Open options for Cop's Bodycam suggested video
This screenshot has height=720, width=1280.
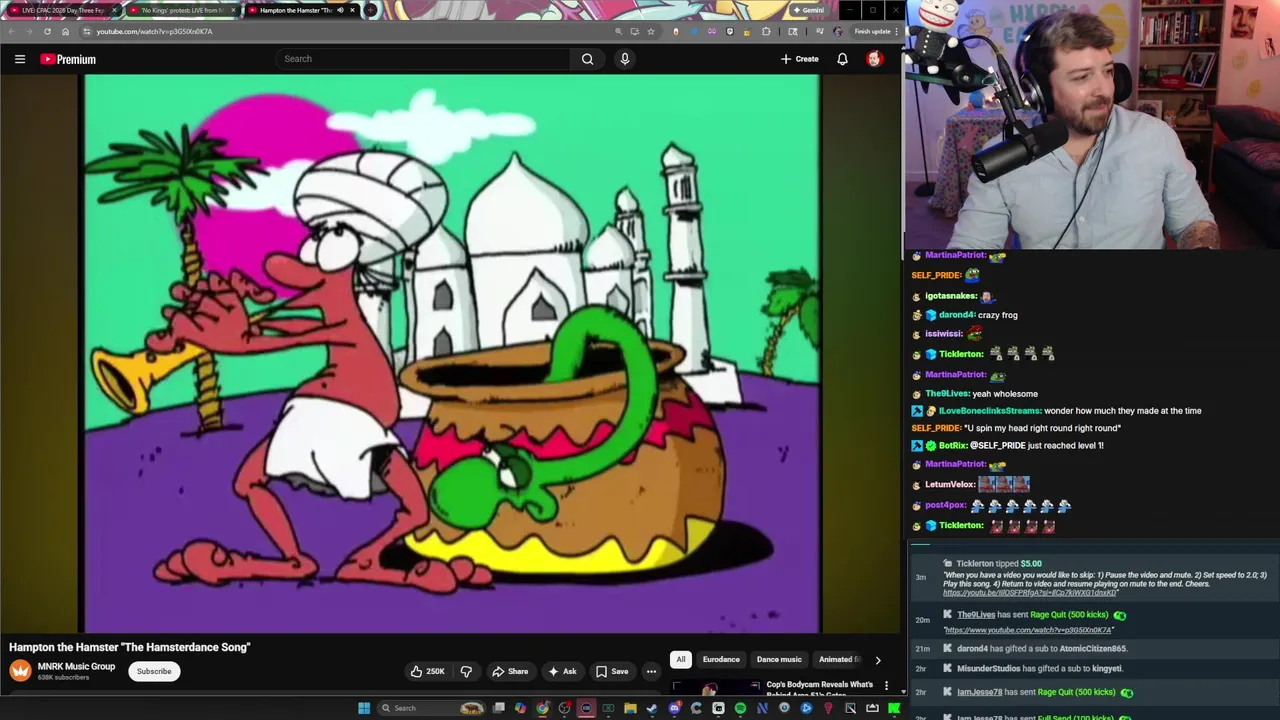pos(886,685)
